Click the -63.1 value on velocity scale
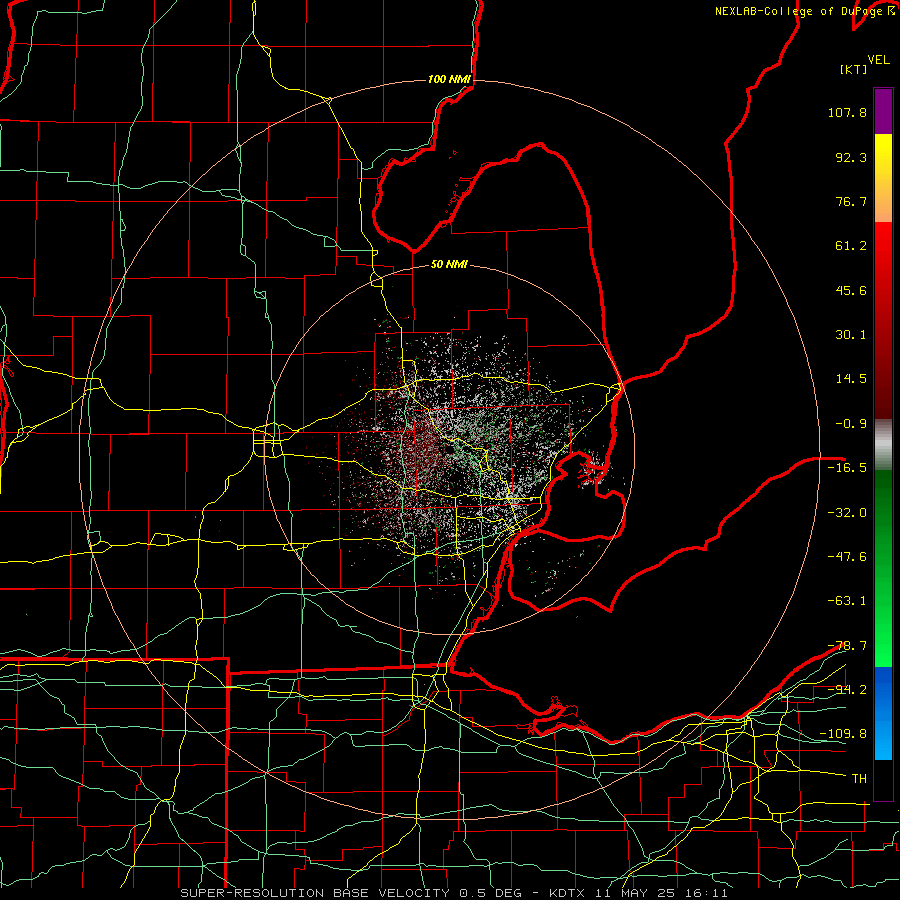900x900 pixels. tap(847, 601)
